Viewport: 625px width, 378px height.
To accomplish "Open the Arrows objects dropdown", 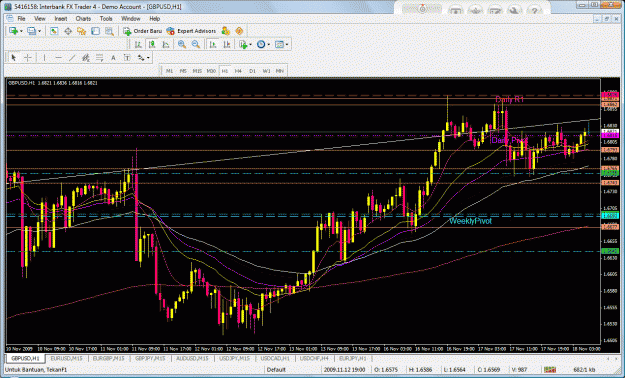I will [143, 58].
